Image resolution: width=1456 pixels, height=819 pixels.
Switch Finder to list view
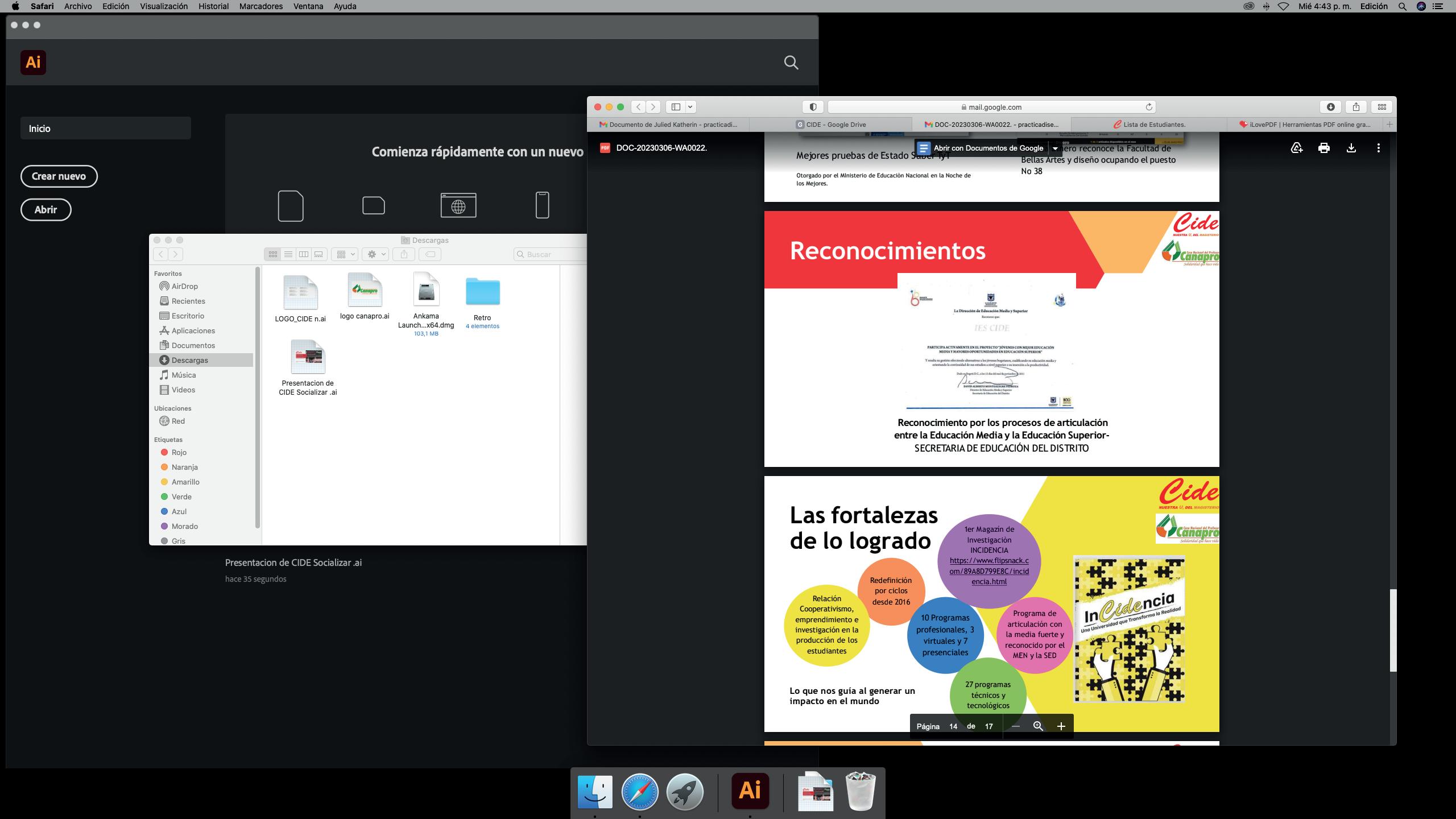click(288, 254)
